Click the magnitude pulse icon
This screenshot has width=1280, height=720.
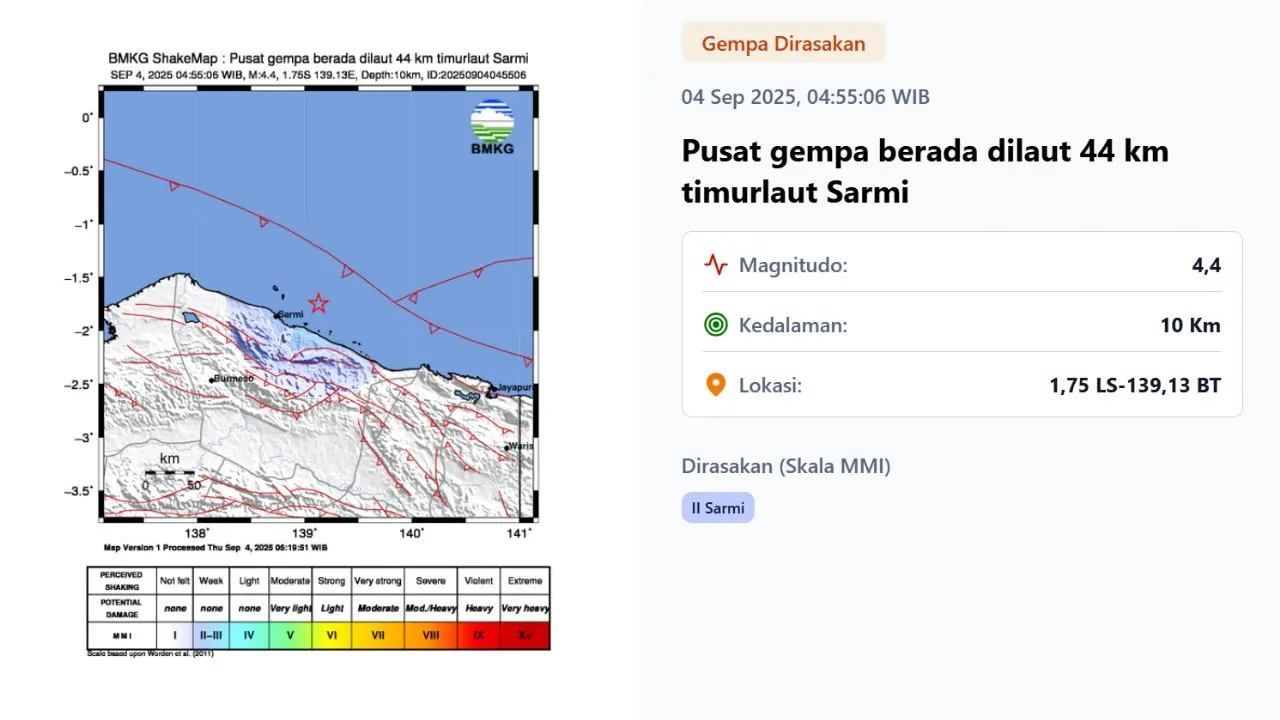pos(715,265)
